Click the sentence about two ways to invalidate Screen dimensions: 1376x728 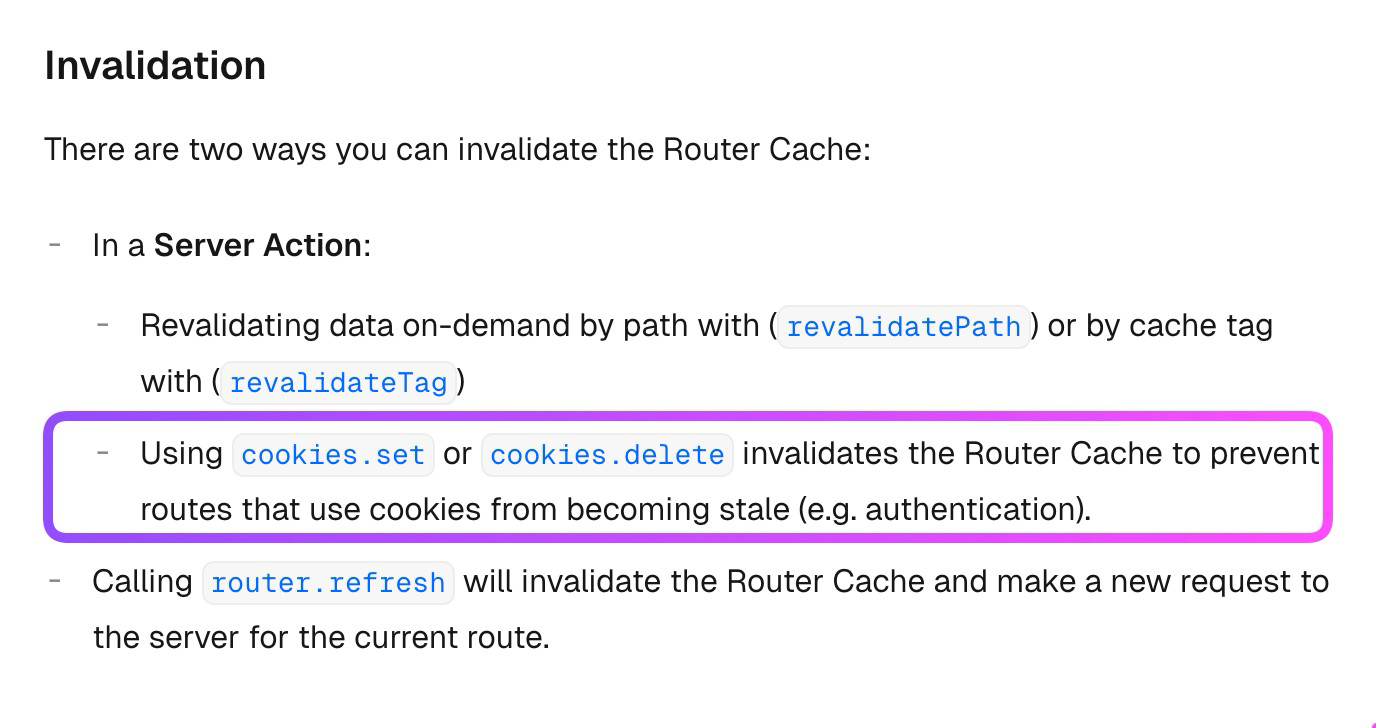[458, 150]
